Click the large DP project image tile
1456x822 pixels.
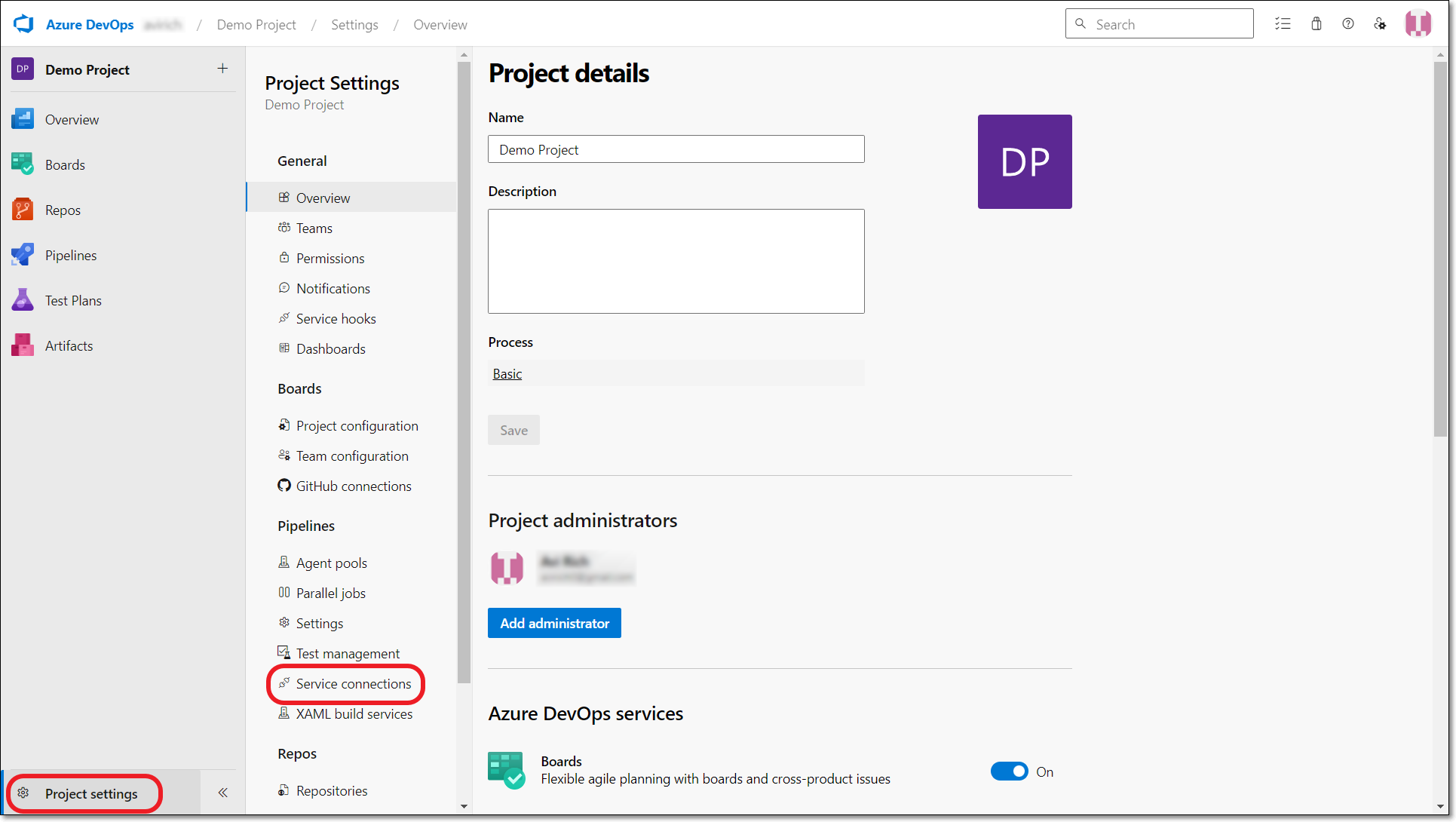(x=1025, y=161)
